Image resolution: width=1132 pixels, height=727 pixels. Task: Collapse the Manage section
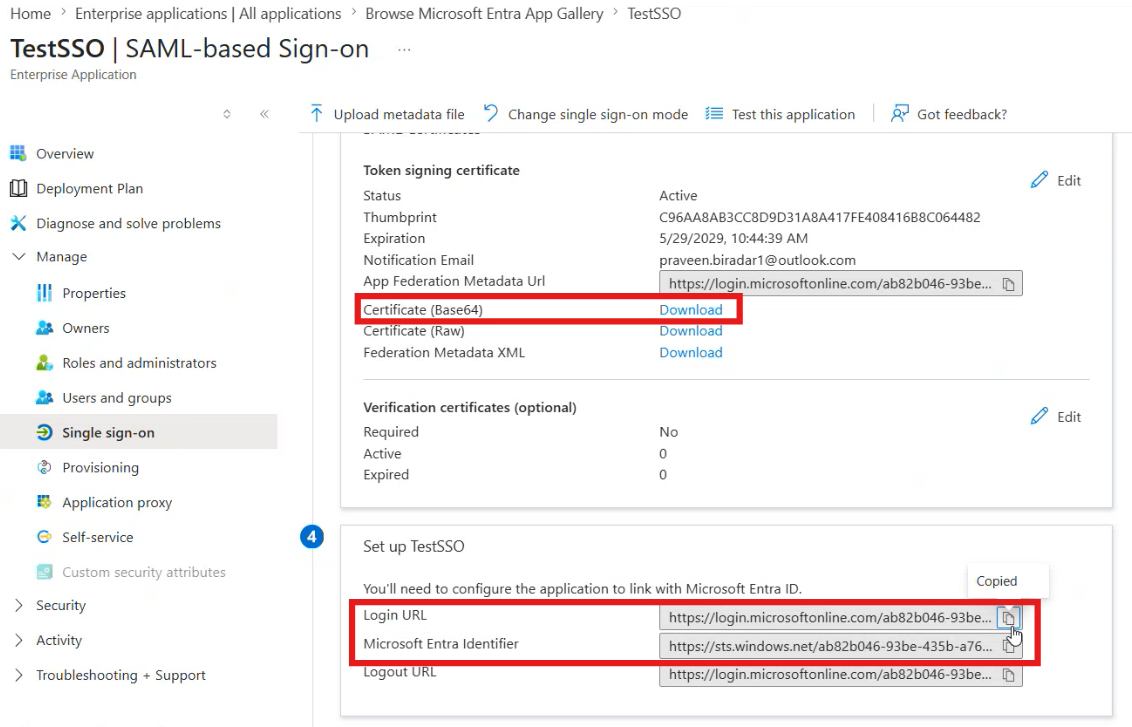pyautogui.click(x=19, y=256)
